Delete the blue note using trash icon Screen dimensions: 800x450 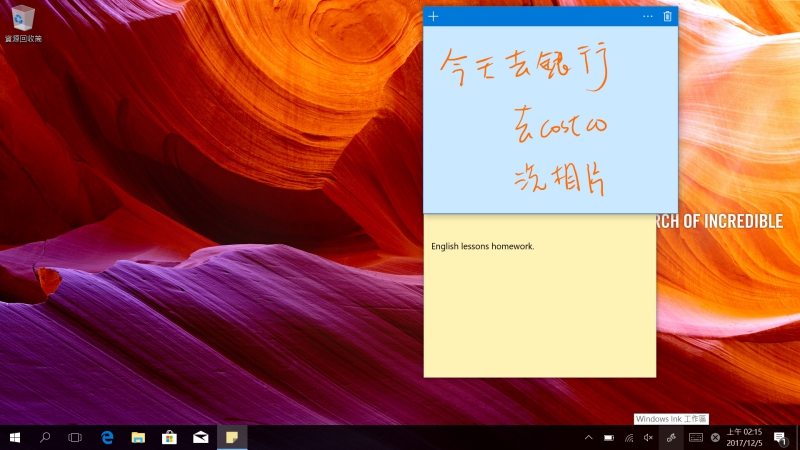pos(668,16)
